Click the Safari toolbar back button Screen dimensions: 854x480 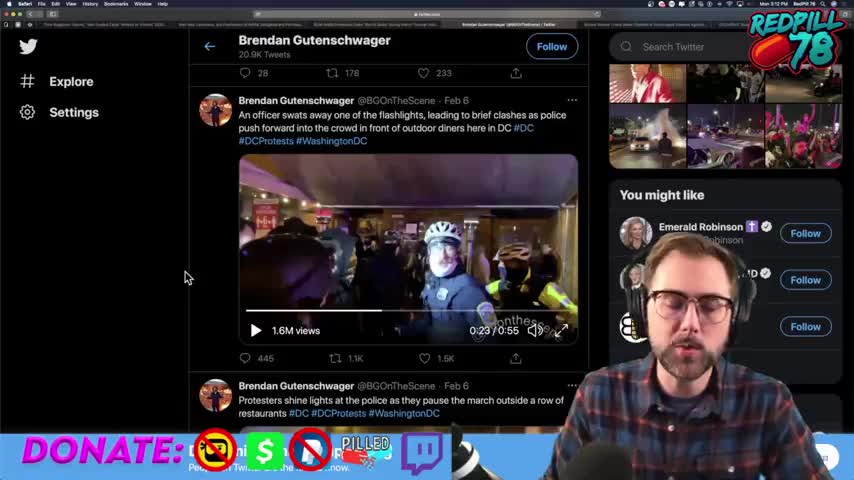pyautogui.click(x=30, y=14)
